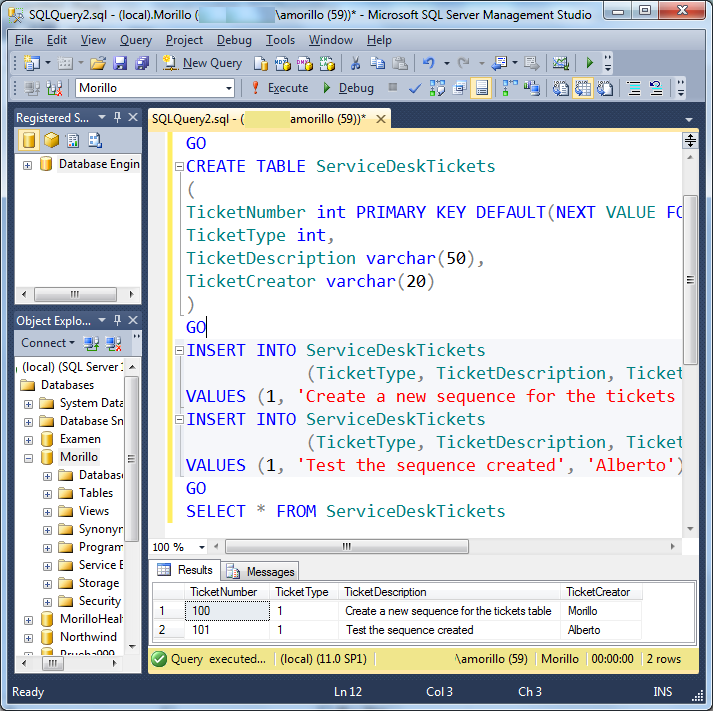Toggle auto-hide pin on Object Explorer panel
Screen dimensions: 713x711
coord(118,320)
